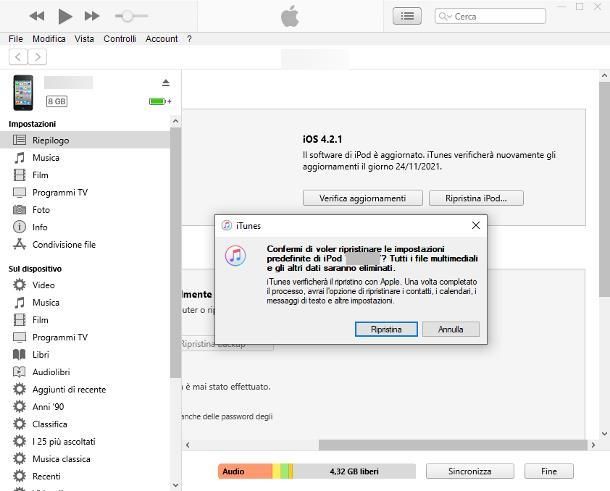Start playback with the Play button
610x491 pixels.
click(x=65, y=16)
